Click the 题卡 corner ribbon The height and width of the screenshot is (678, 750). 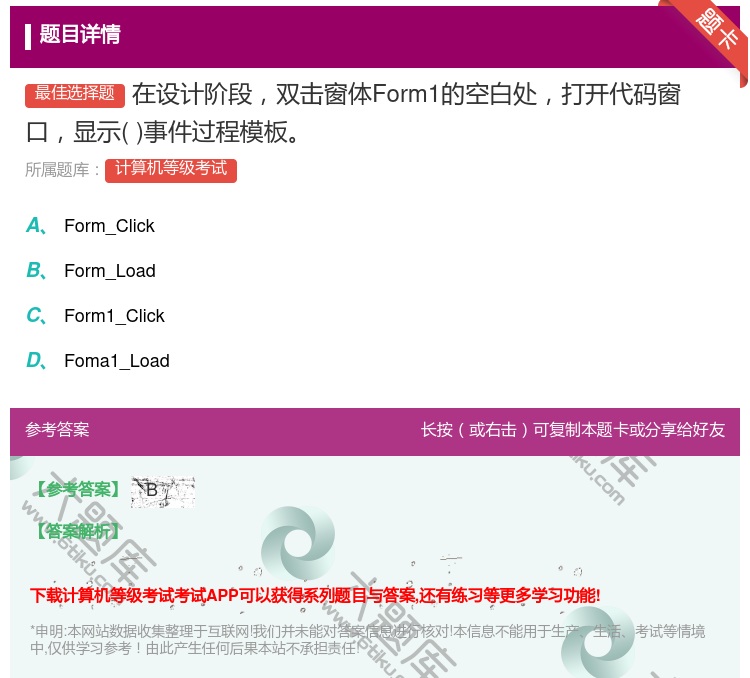point(717,29)
